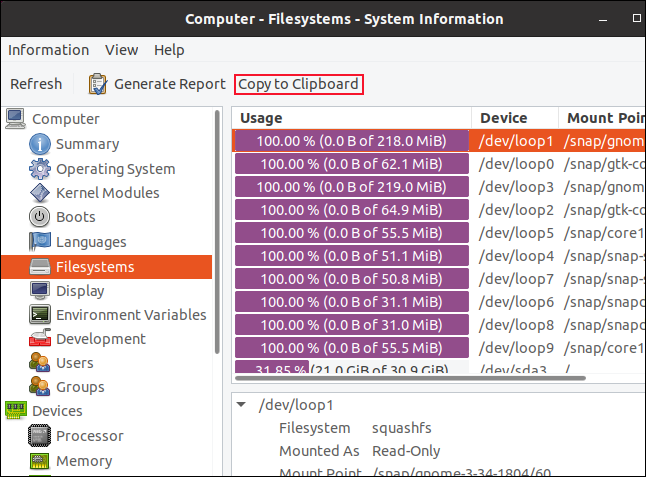
Task: Click the Generate Report clipboard icon
Action: (98, 84)
